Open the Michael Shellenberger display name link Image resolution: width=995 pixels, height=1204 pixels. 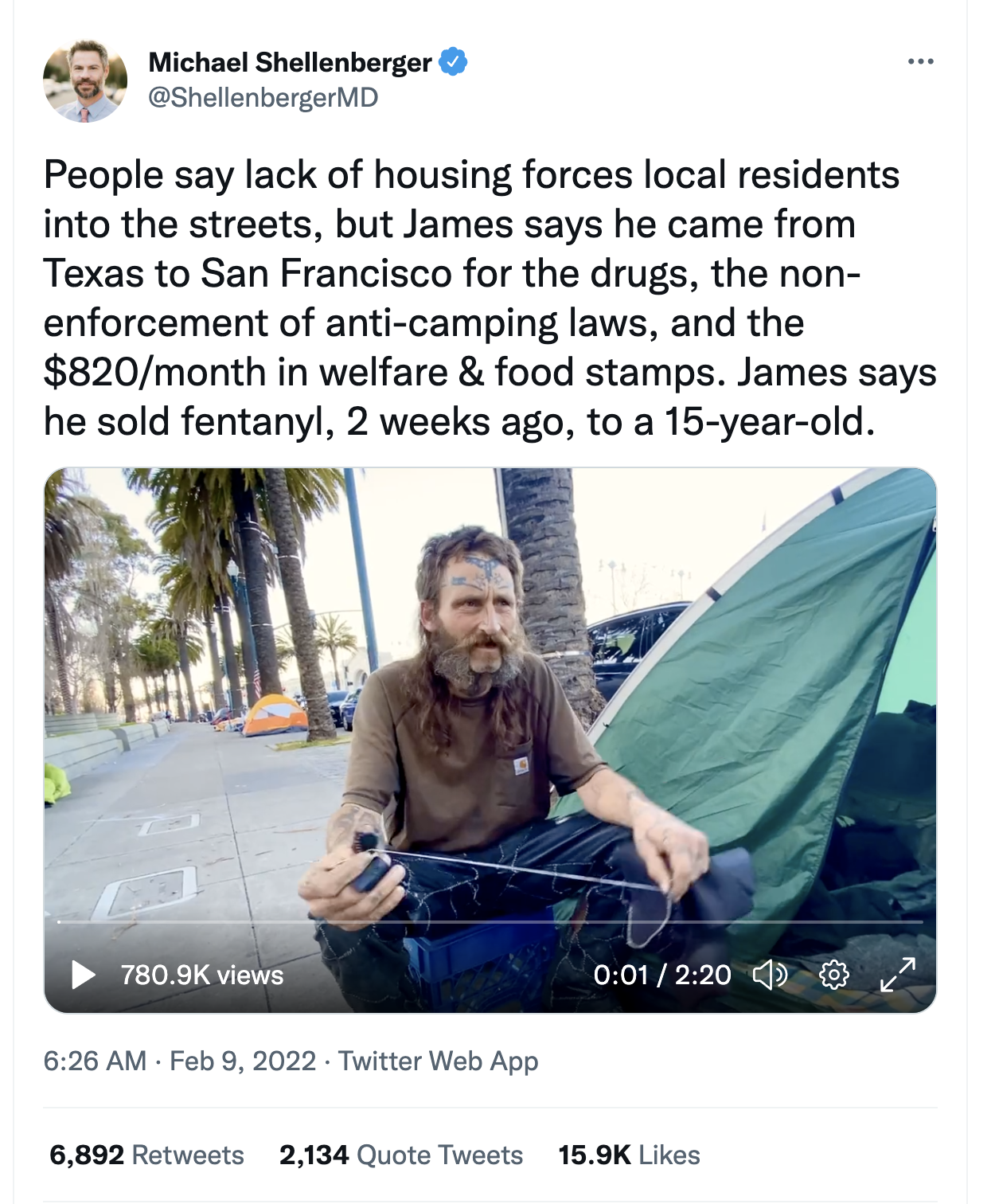click(x=291, y=62)
